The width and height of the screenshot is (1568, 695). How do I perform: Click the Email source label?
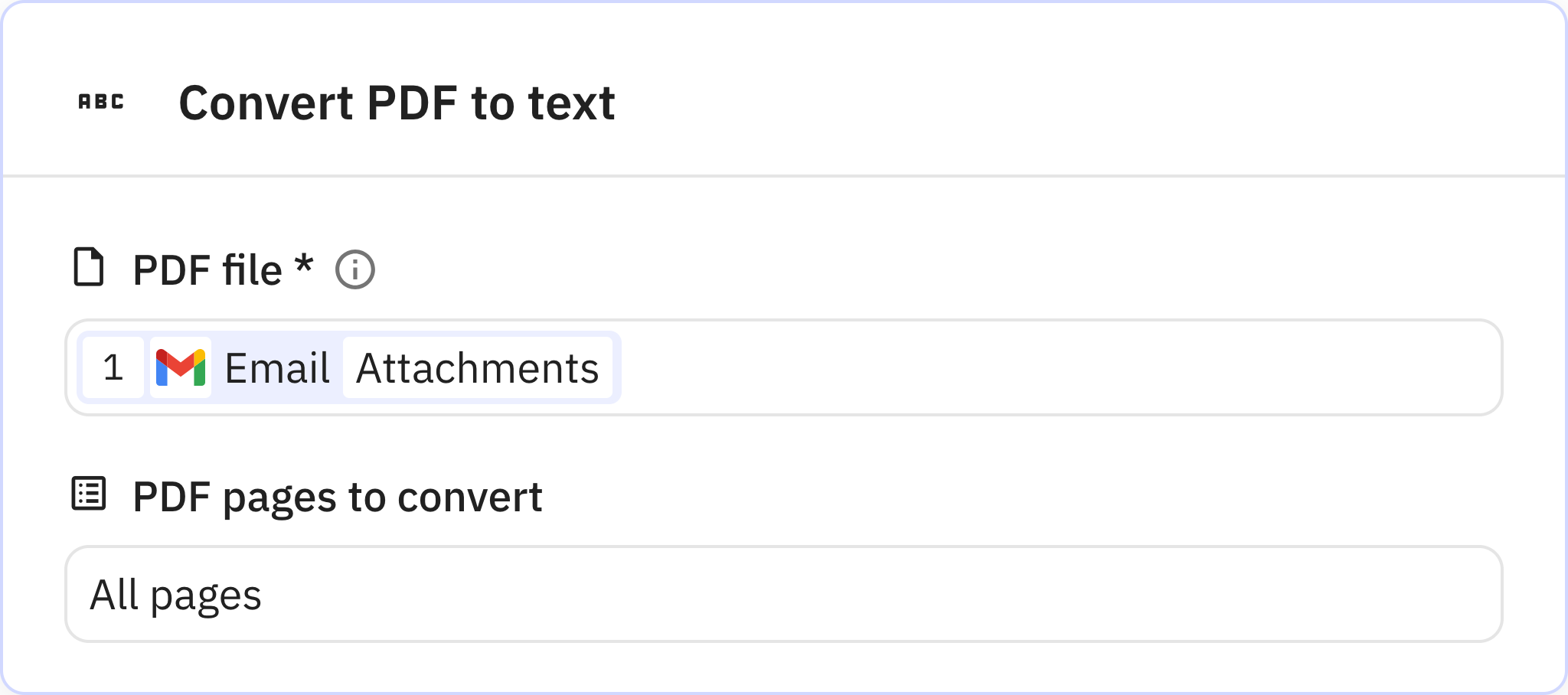(276, 369)
